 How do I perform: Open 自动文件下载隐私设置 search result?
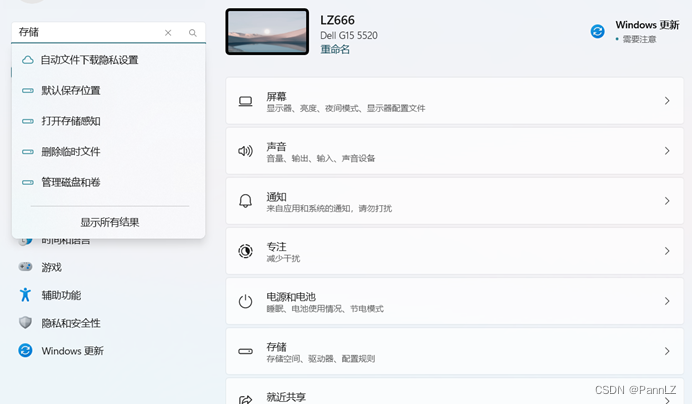109,60
